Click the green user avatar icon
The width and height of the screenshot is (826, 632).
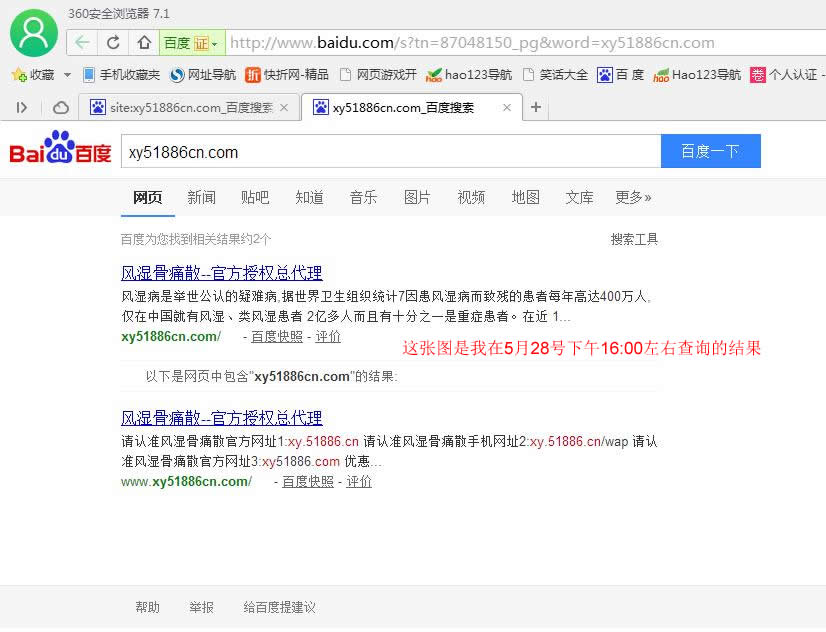pos(34,33)
